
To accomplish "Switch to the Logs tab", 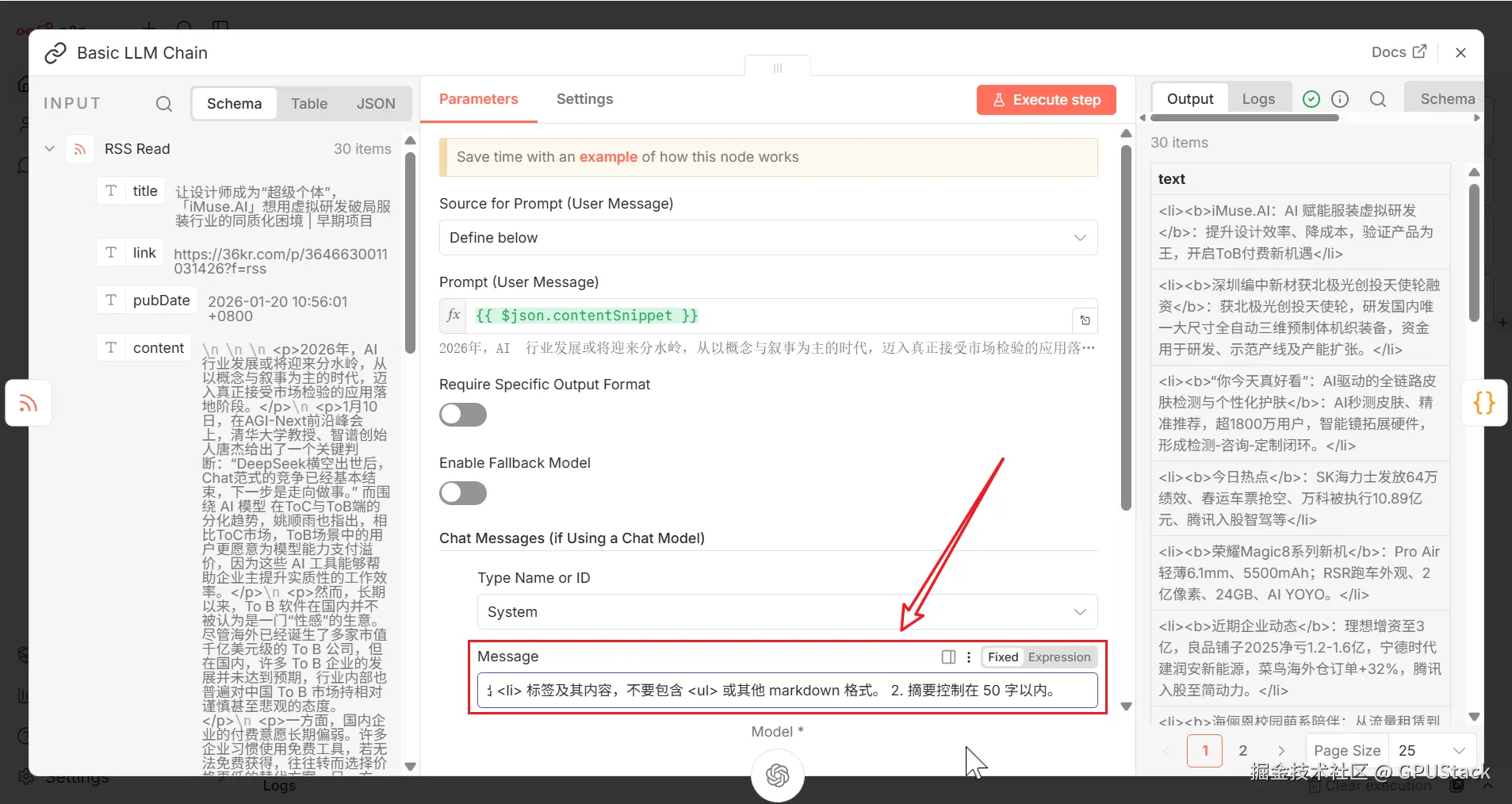I will coord(1258,99).
